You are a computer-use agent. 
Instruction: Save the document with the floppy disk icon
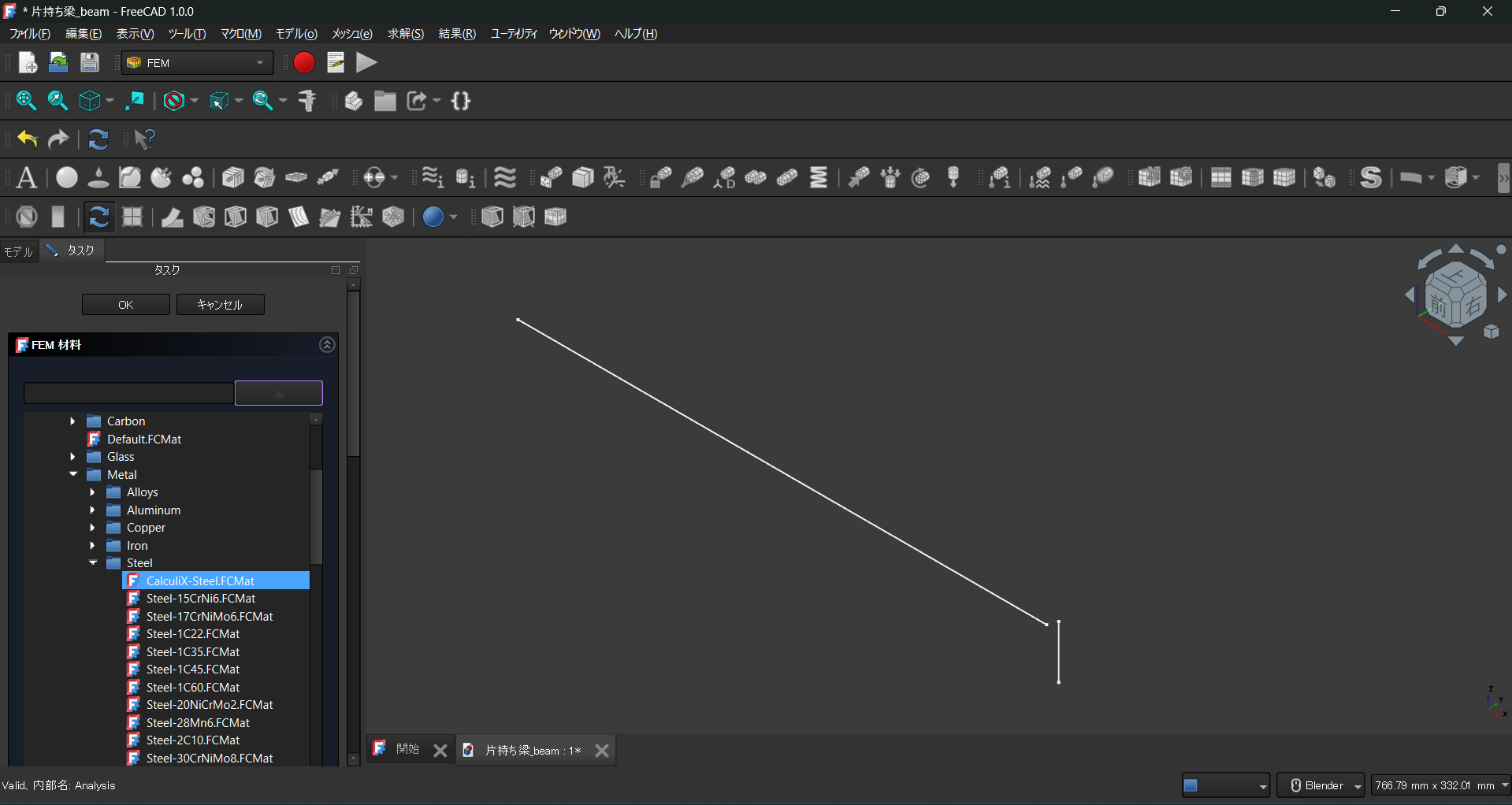[90, 63]
